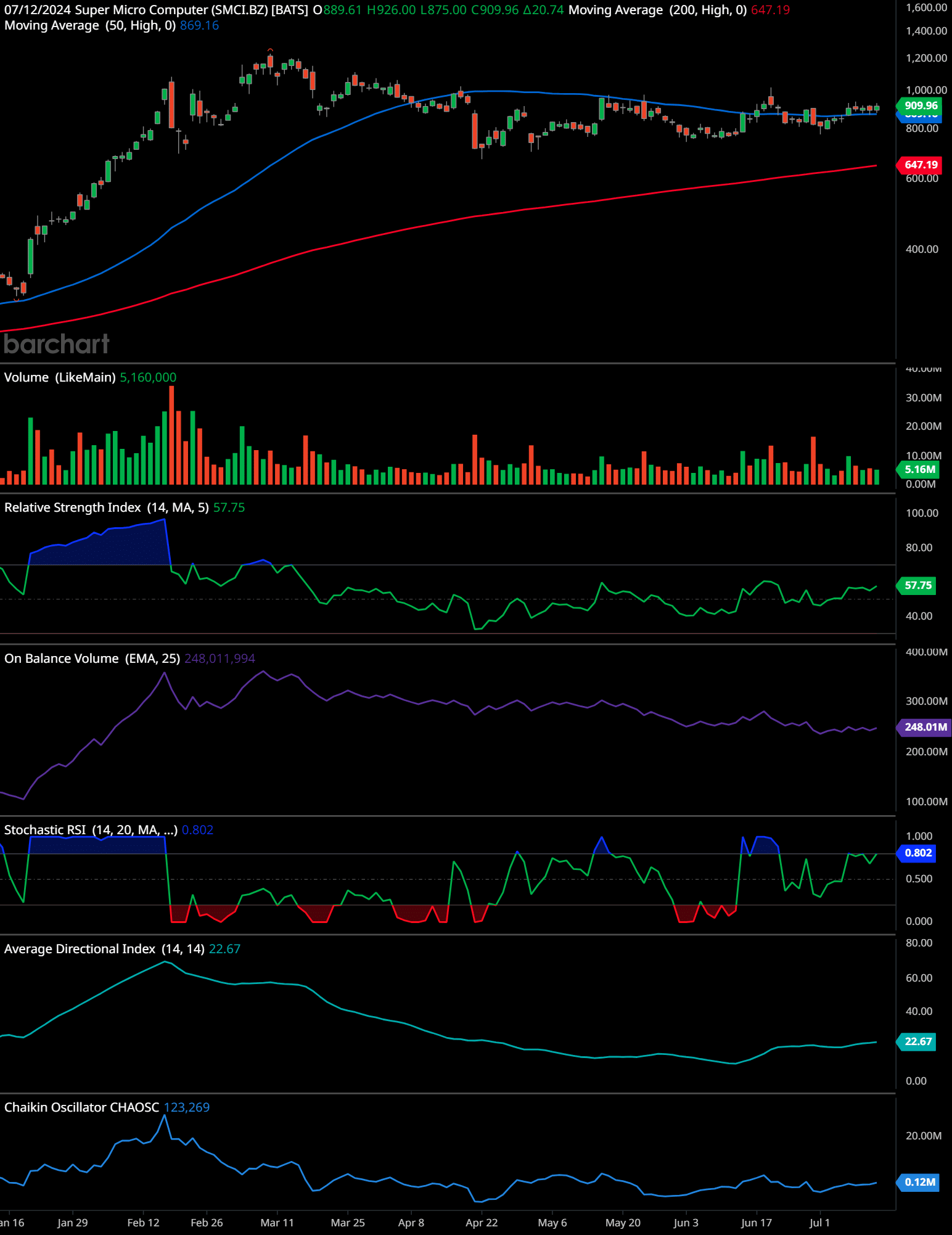This screenshot has height=1235, width=952.
Task: Click the Volume (LikeMain) label
Action: tap(60, 377)
